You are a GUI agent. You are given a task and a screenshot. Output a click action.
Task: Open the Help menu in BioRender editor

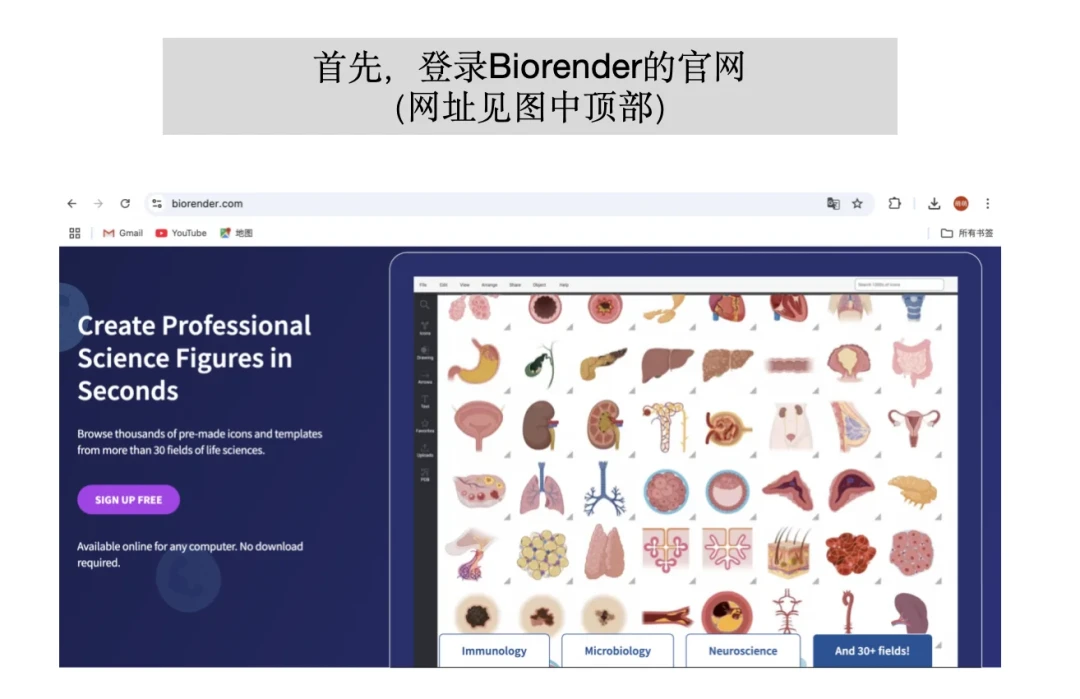click(564, 285)
